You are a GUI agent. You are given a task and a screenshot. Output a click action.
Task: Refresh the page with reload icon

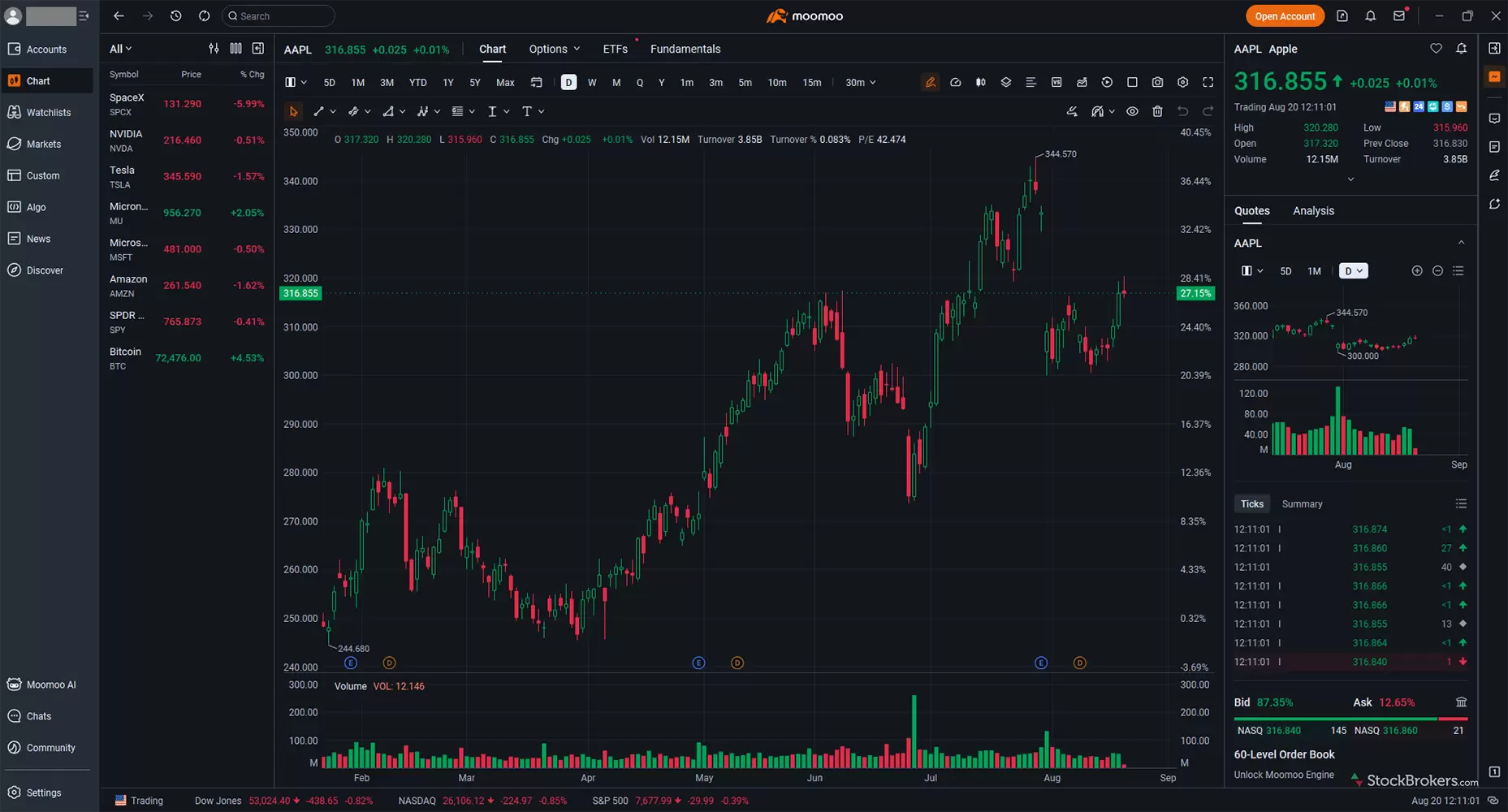204,16
